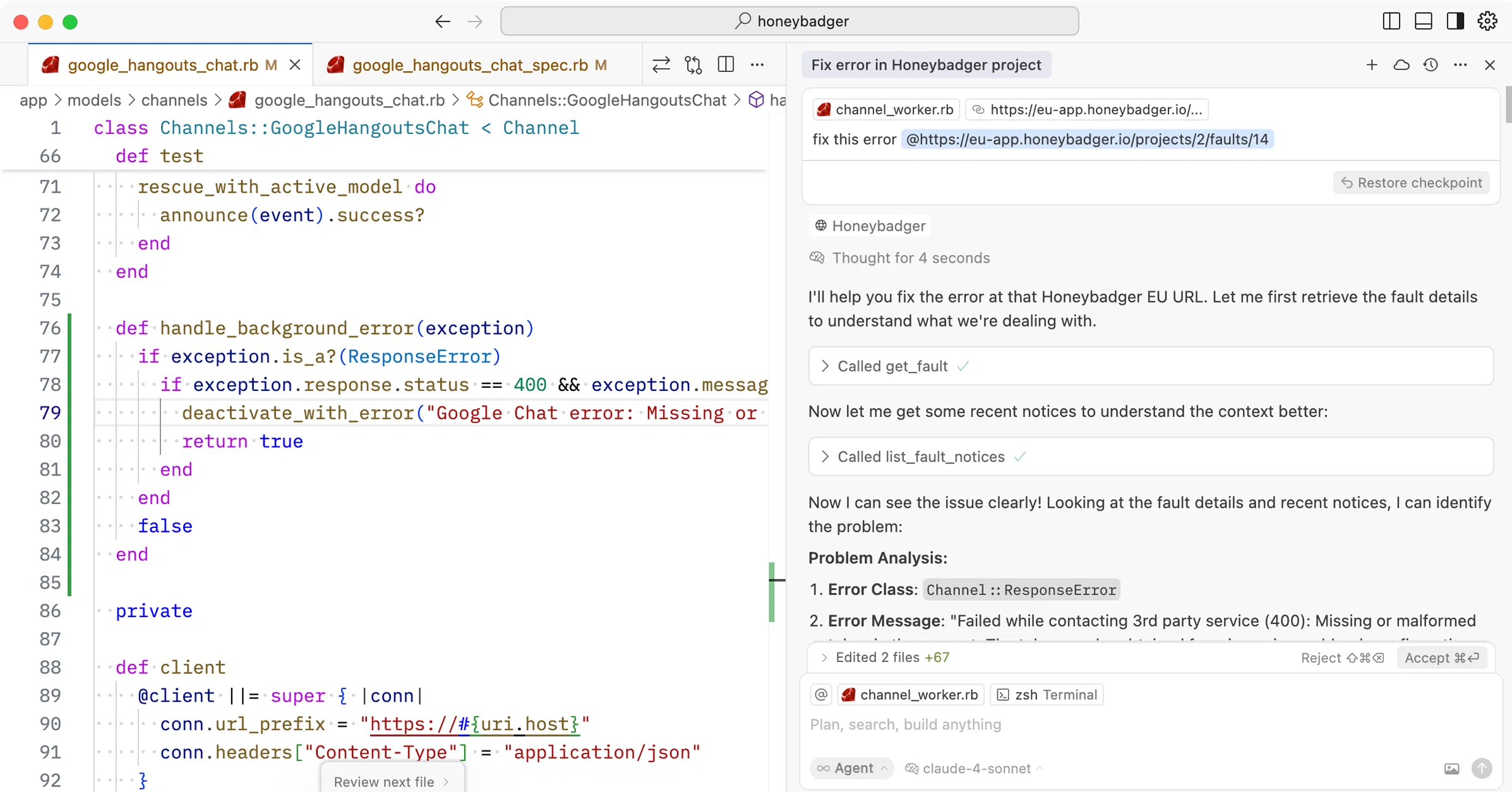Click the swap arrows icon in editor toolbar
Screen dimensions: 1512x792
(x=661, y=64)
